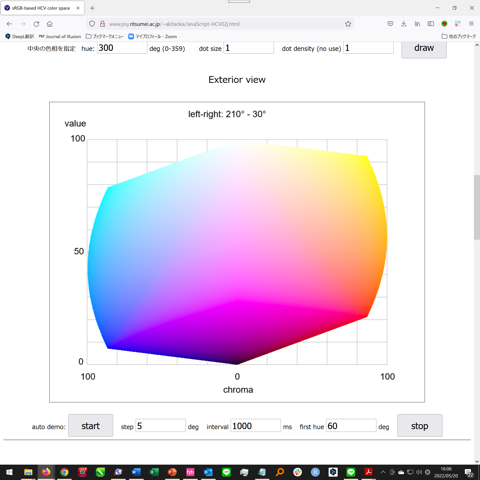Save page to Pocket icon
The width and height of the screenshot is (480, 480).
390,24
